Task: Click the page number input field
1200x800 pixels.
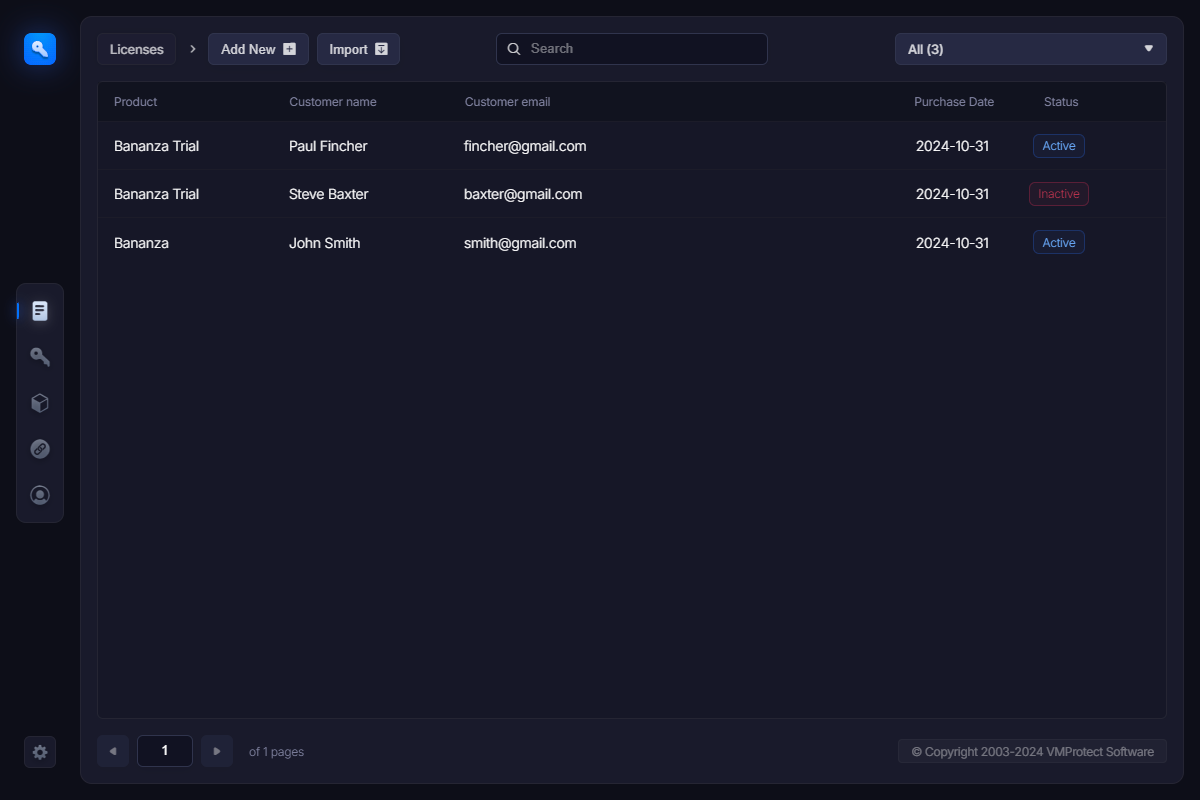Action: point(165,751)
